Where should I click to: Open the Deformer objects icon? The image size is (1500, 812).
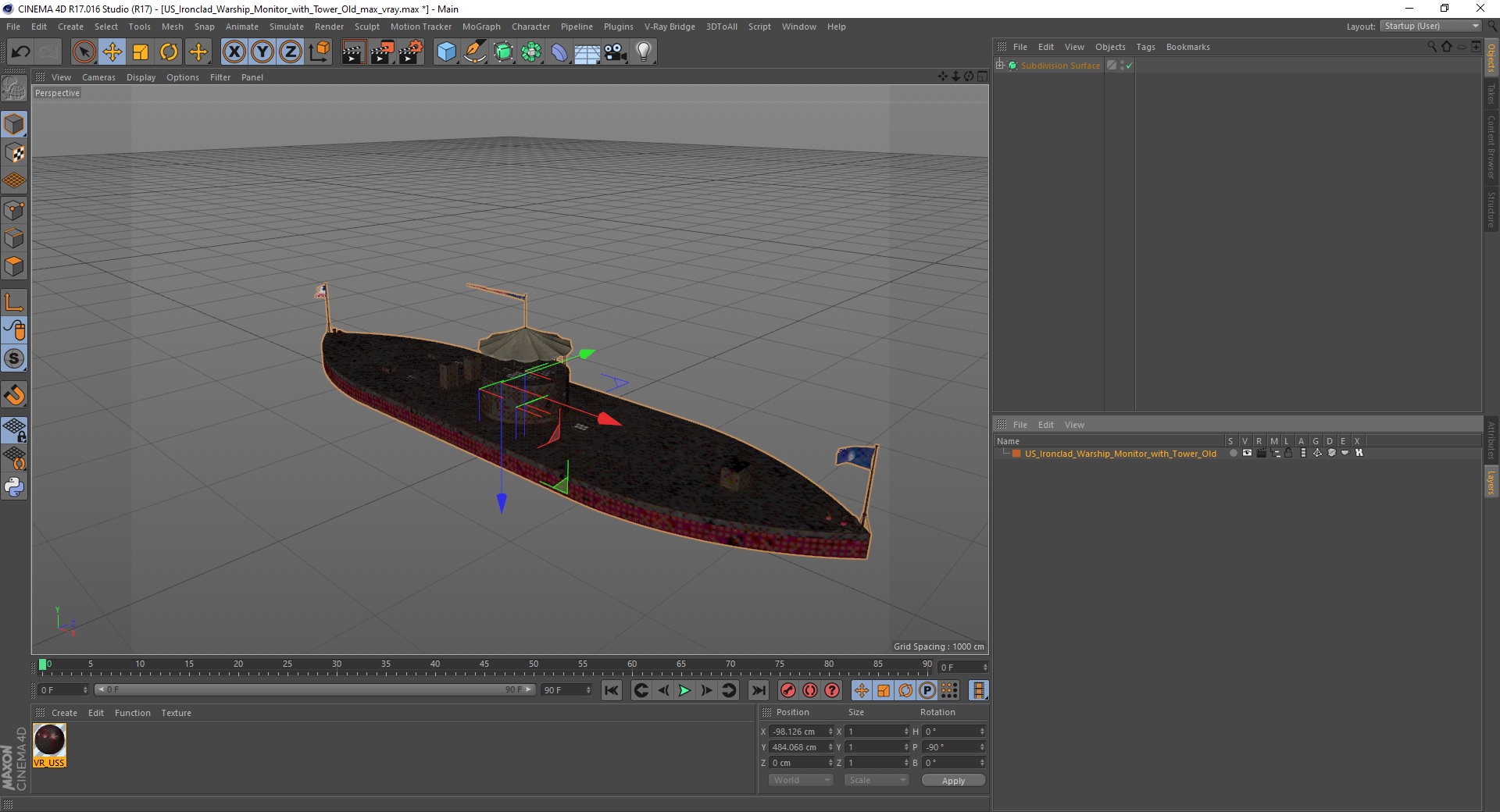[x=559, y=52]
